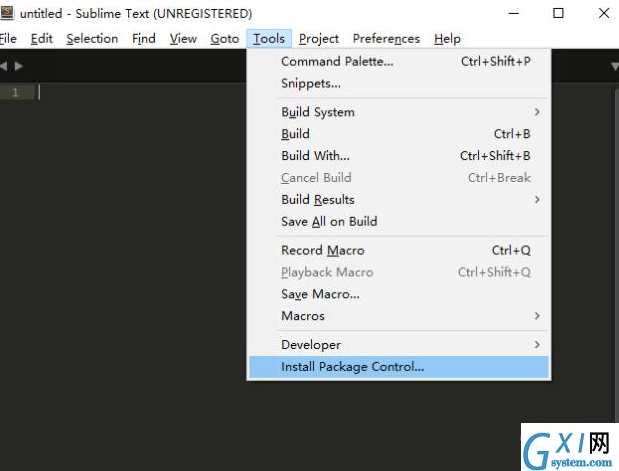Open the tab list dropdown arrow
This screenshot has width=619, height=471.
pos(615,66)
